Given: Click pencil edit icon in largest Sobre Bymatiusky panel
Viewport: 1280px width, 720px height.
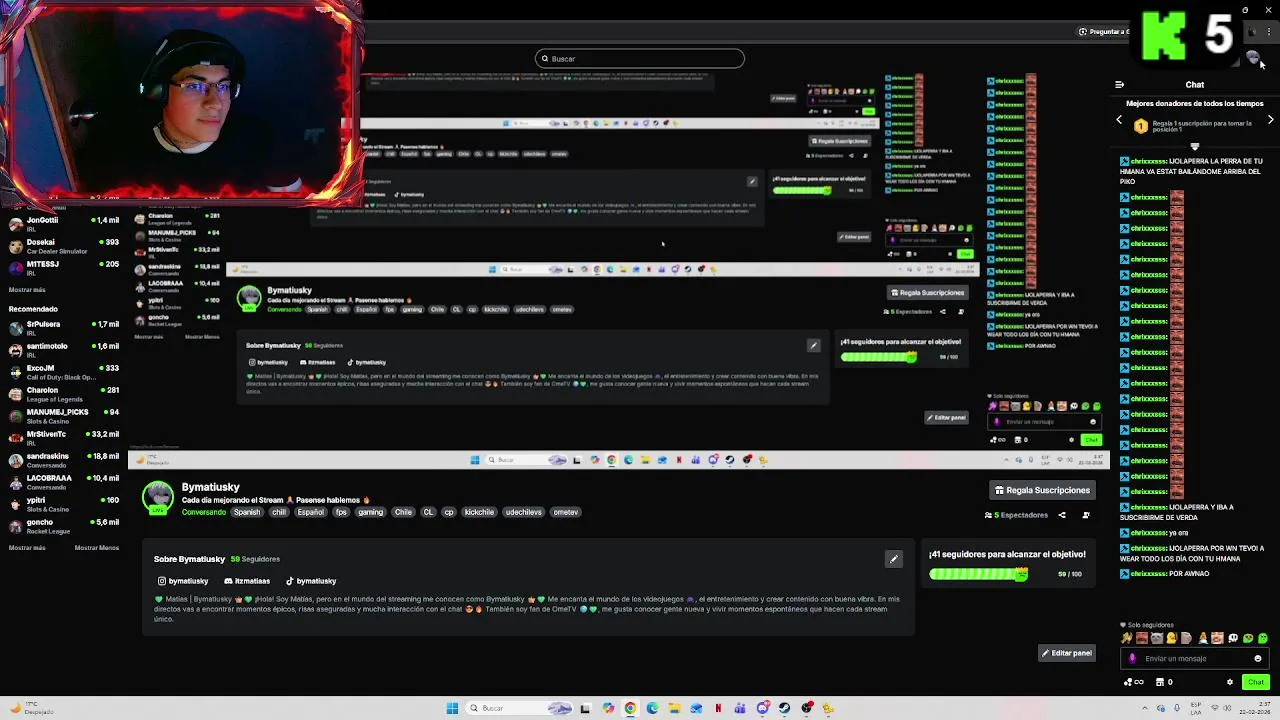Looking at the screenshot, I should pos(894,559).
